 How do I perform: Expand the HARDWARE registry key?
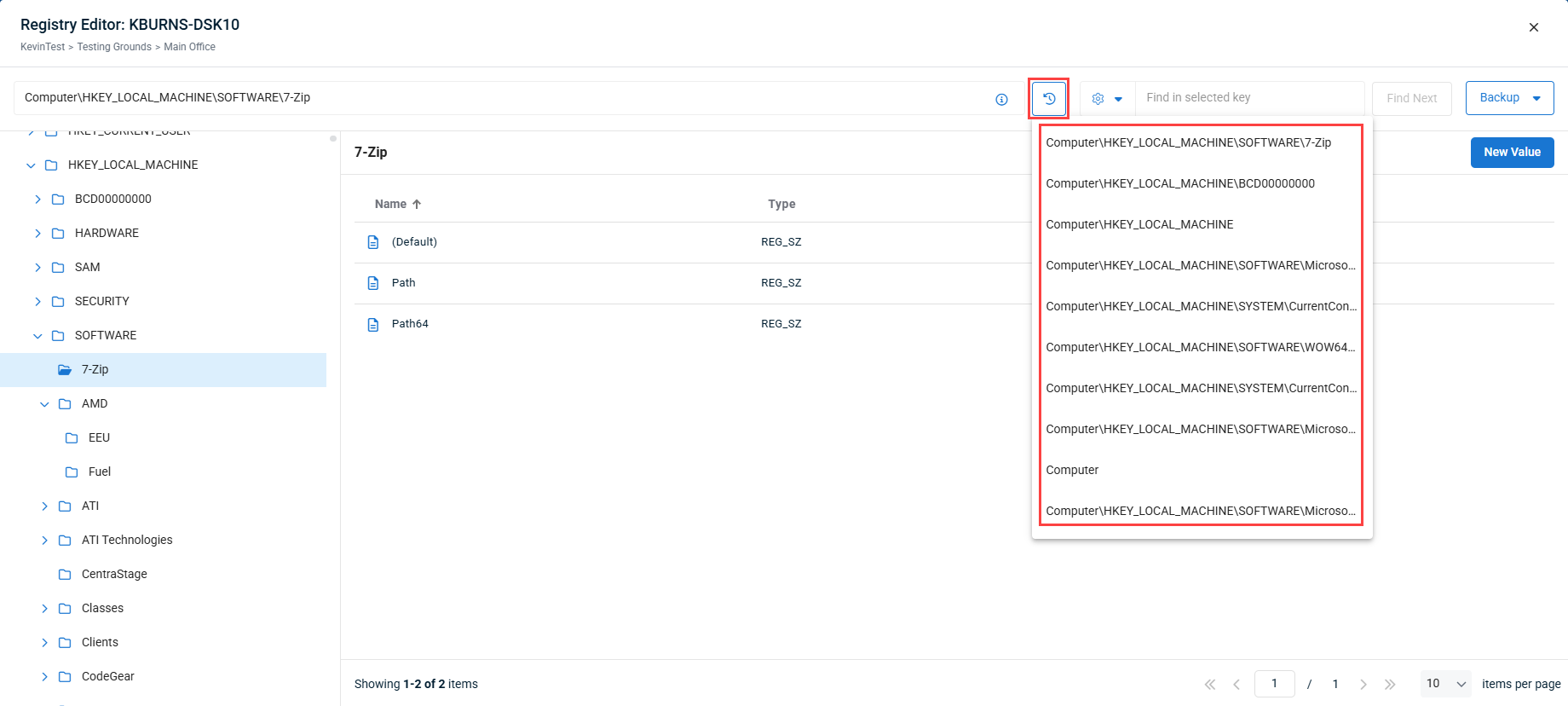point(37,234)
